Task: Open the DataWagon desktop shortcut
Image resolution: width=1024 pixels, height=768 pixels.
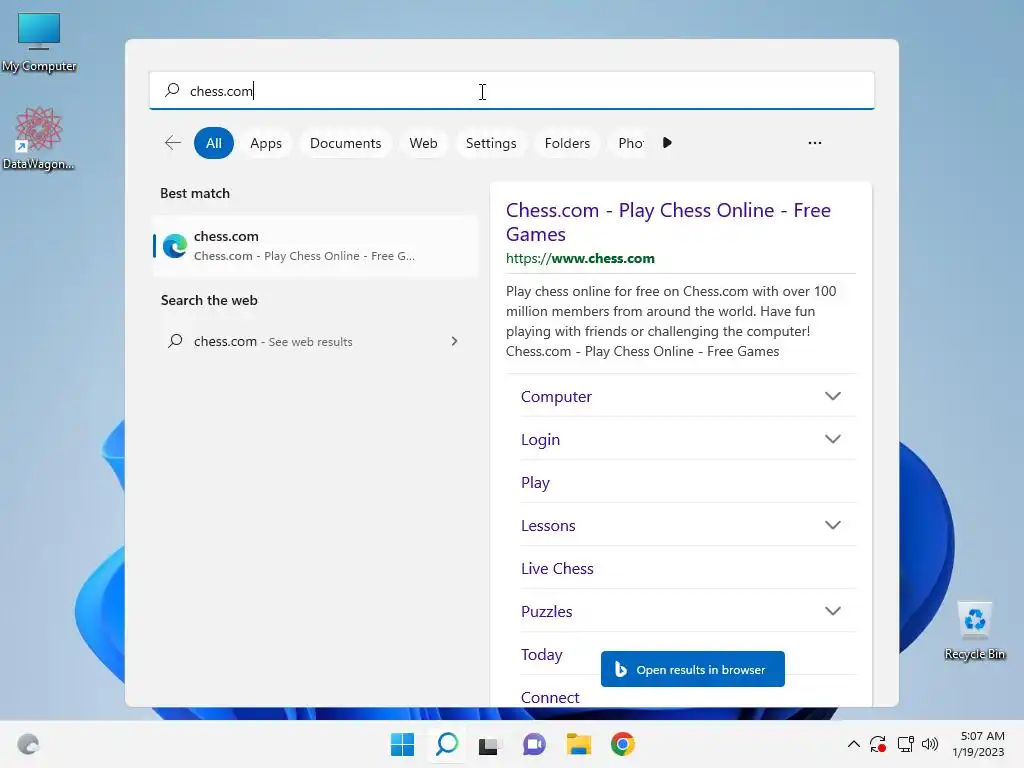Action: tap(39, 138)
